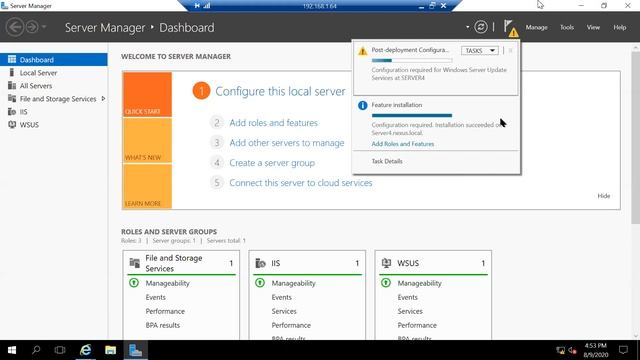The height and width of the screenshot is (360, 640).
Task: Expand File and Storage Services arrow
Action: [103, 99]
